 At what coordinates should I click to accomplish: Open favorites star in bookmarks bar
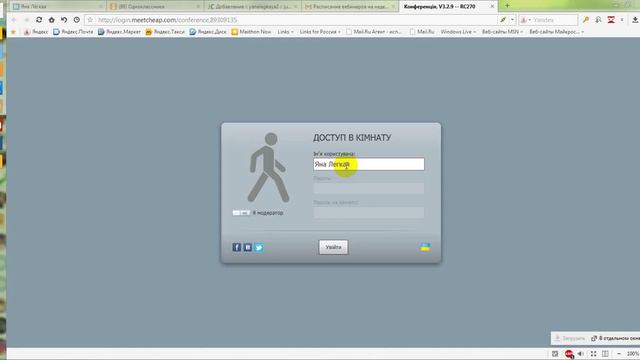pyautogui.click(x=13, y=31)
